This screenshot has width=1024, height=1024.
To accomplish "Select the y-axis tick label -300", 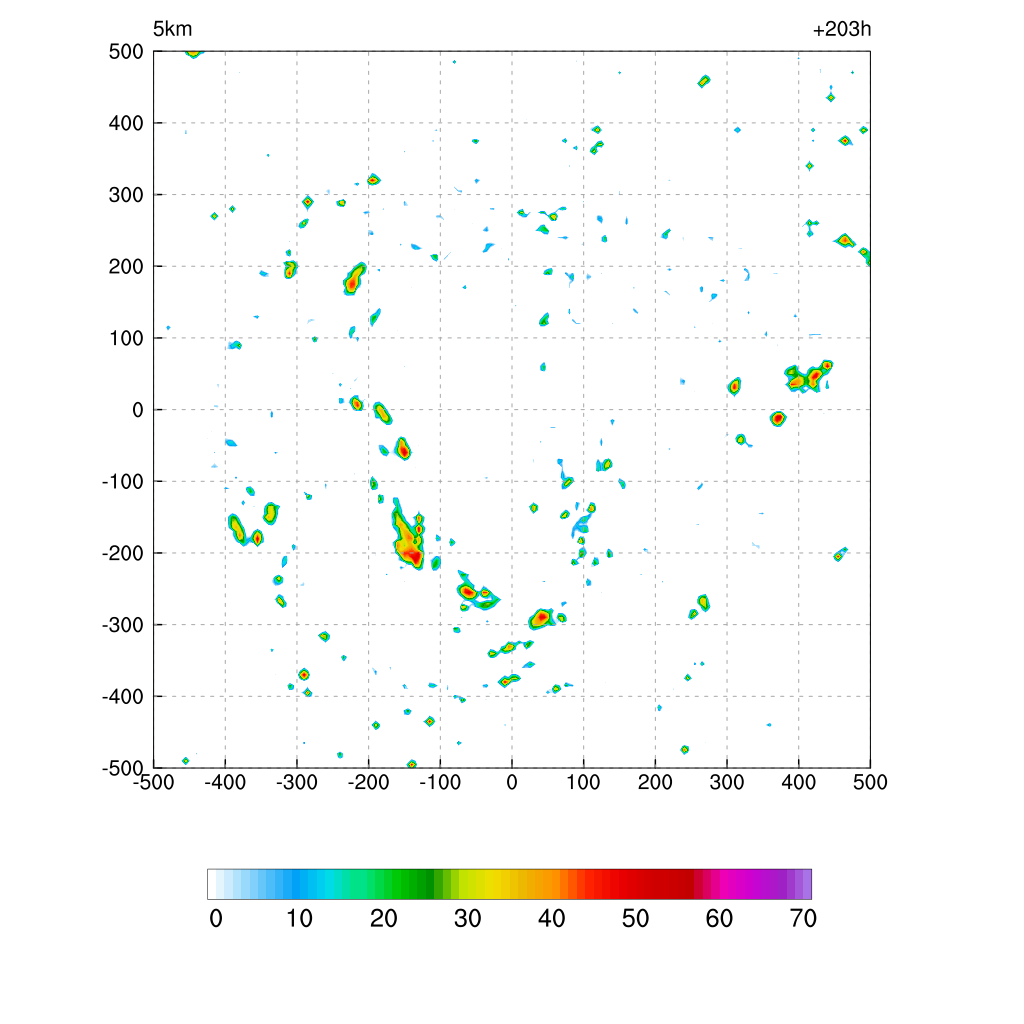I will [123, 625].
